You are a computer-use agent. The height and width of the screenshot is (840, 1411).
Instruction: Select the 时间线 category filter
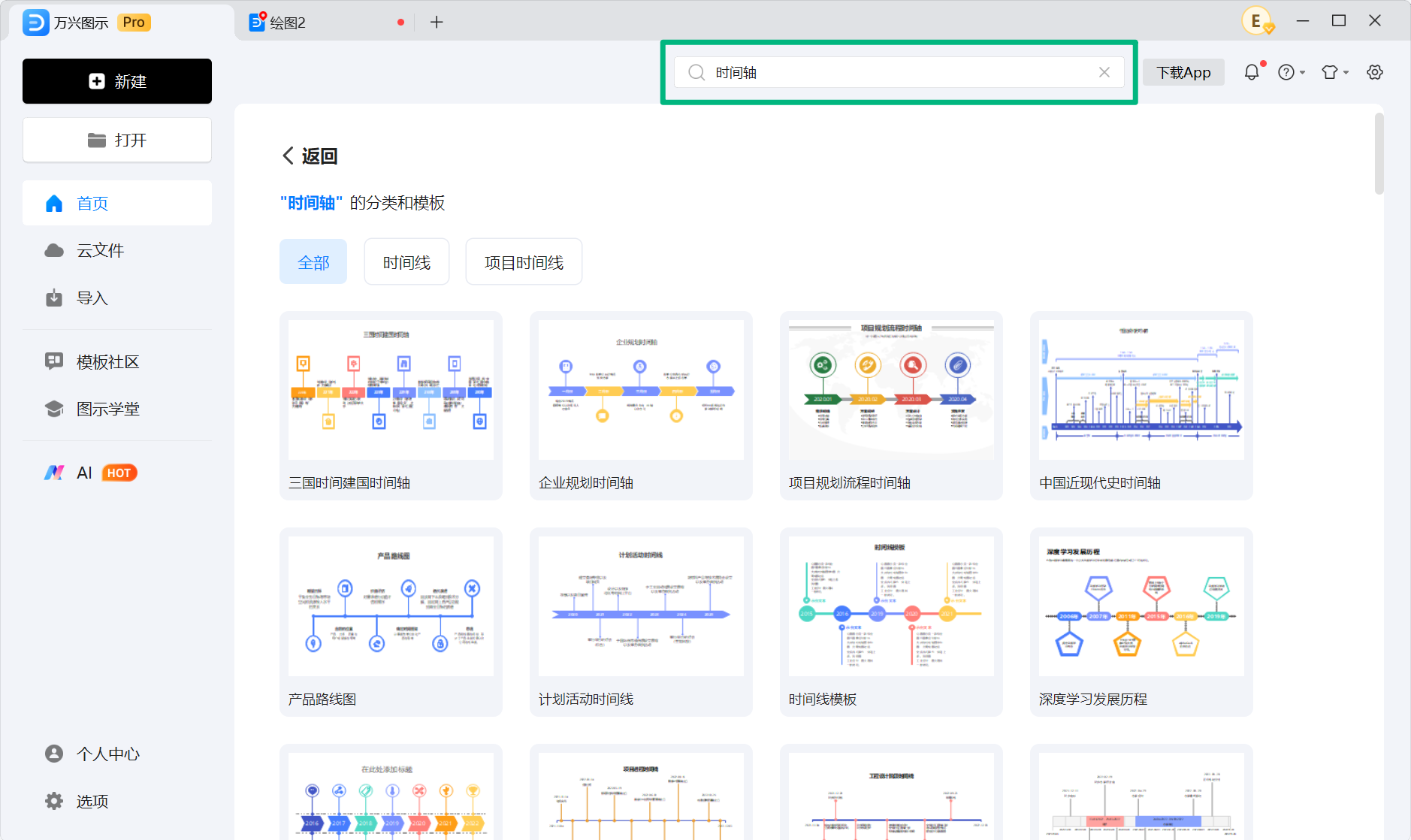tap(406, 262)
